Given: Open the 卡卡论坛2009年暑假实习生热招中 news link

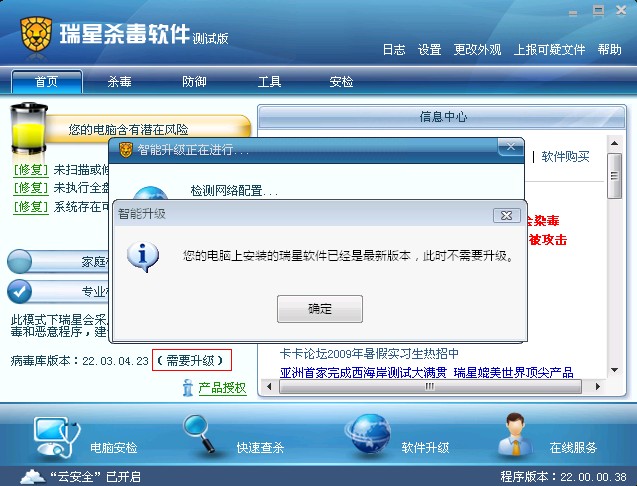Looking at the screenshot, I should [x=369, y=354].
